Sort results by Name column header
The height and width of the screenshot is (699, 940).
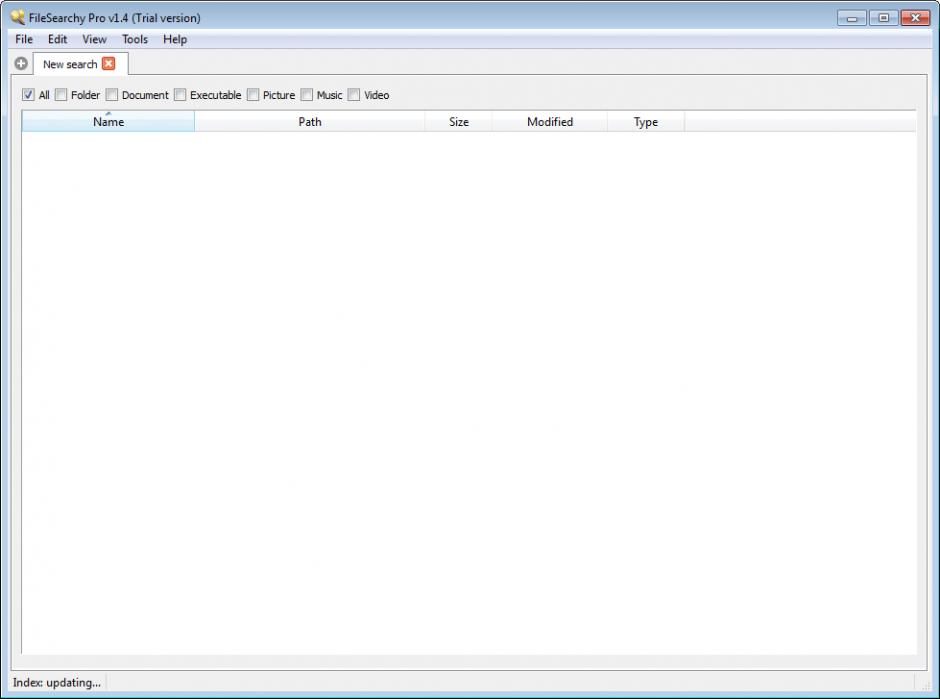pyautogui.click(x=109, y=122)
